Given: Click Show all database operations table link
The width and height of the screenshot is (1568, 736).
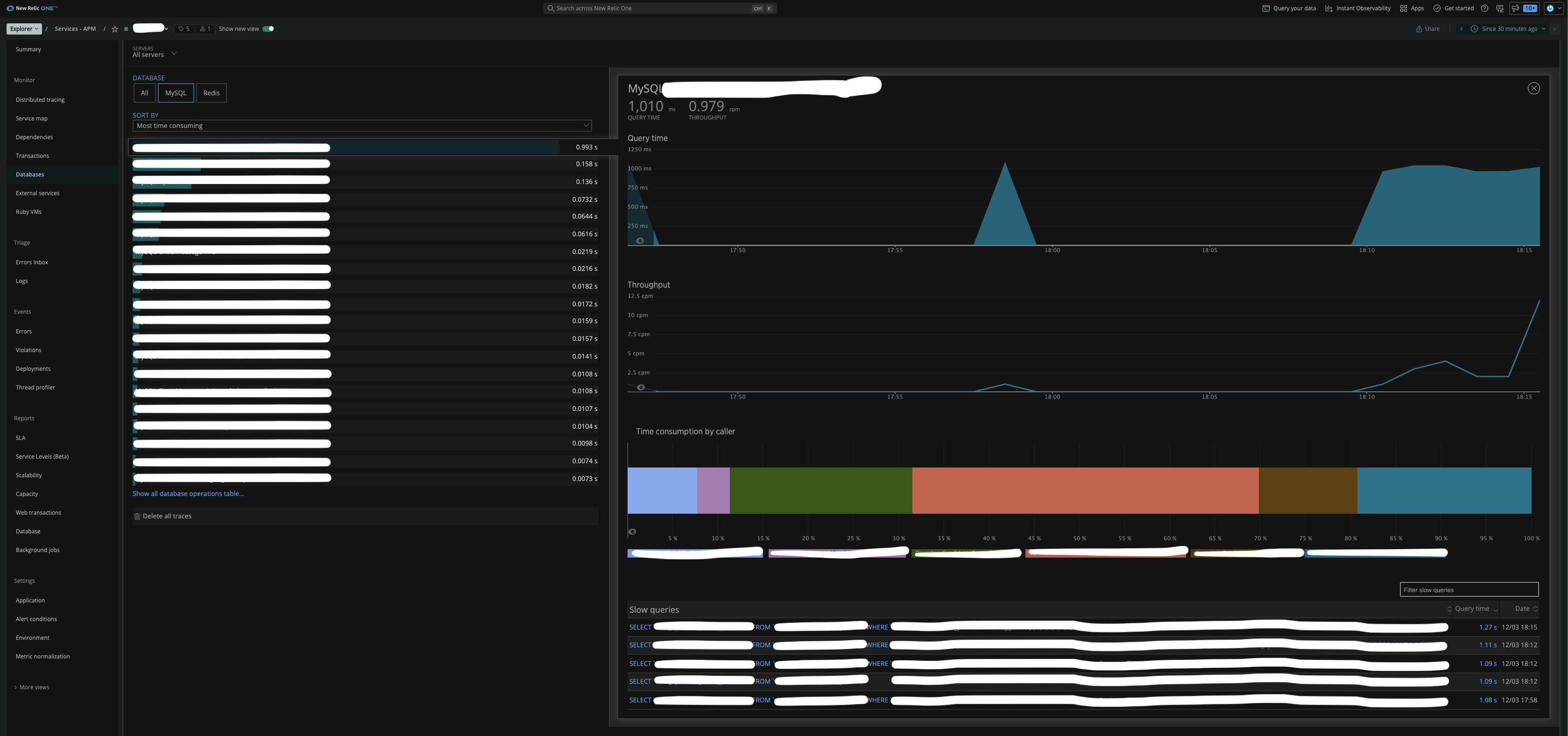Looking at the screenshot, I should click(x=188, y=494).
